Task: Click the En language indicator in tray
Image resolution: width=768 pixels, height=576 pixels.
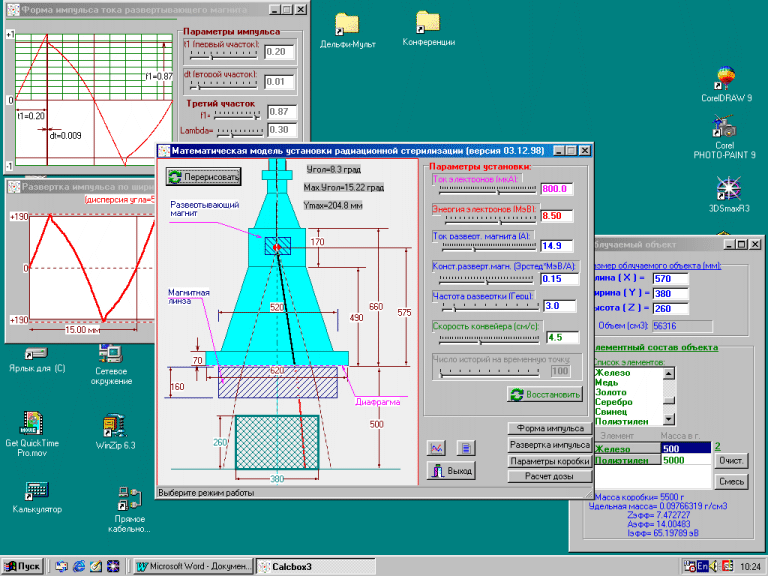Action: point(701,566)
